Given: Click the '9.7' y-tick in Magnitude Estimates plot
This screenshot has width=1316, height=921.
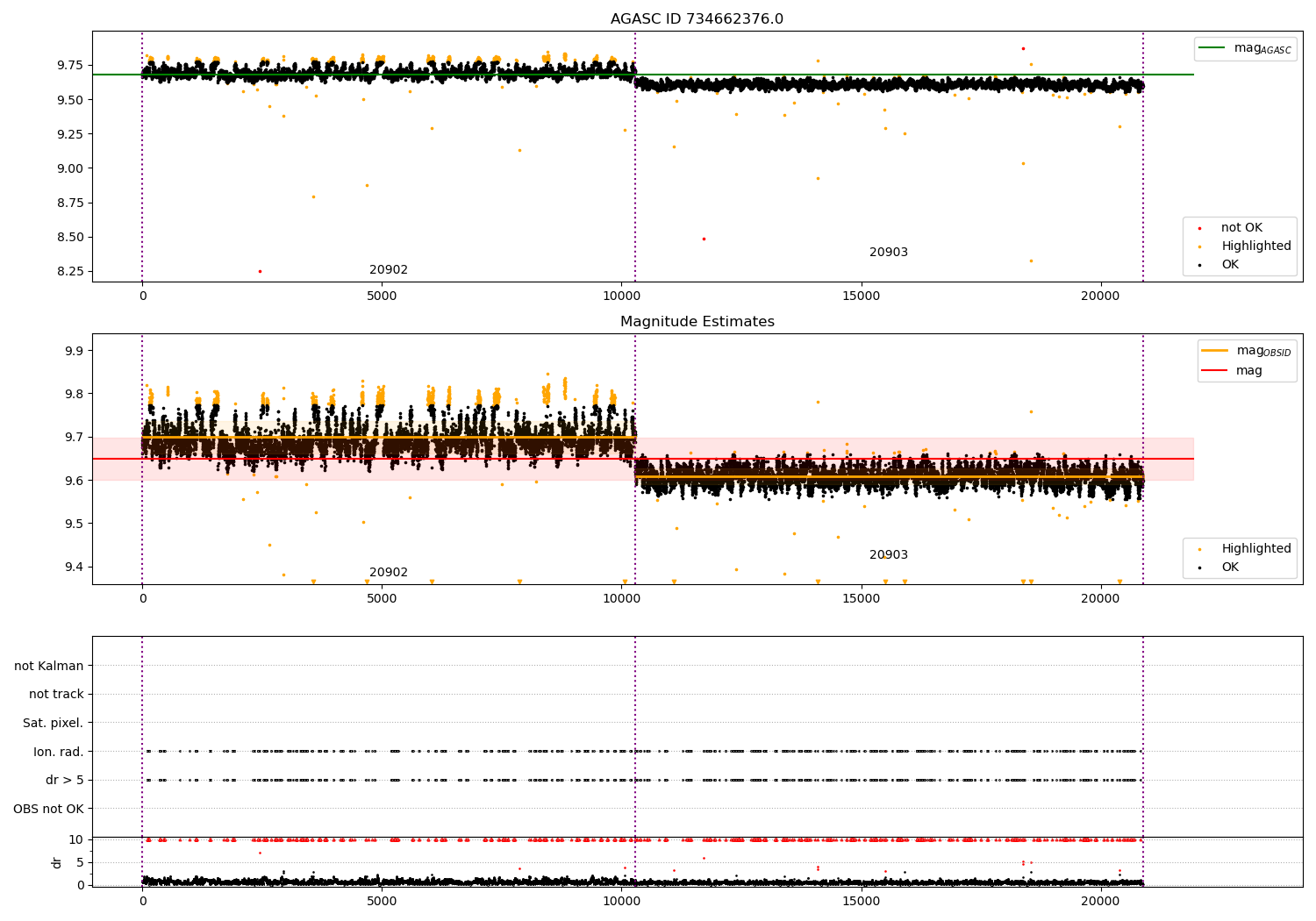Looking at the screenshot, I should (x=74, y=437).
